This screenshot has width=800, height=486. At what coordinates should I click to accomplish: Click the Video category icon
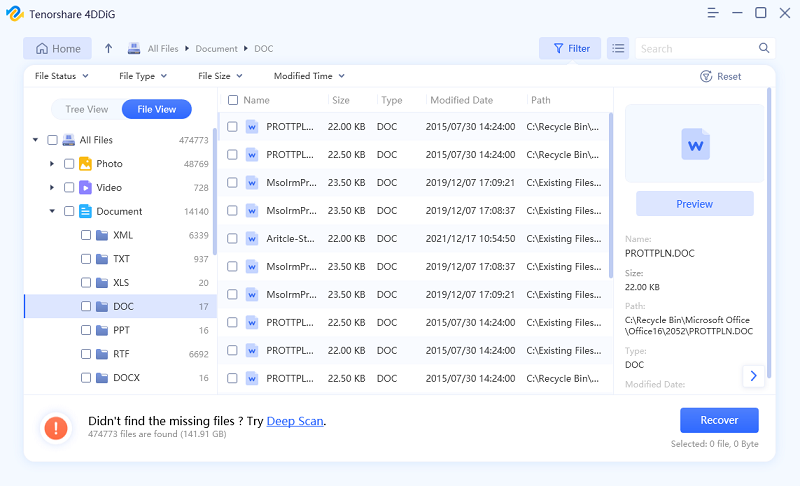click(85, 188)
